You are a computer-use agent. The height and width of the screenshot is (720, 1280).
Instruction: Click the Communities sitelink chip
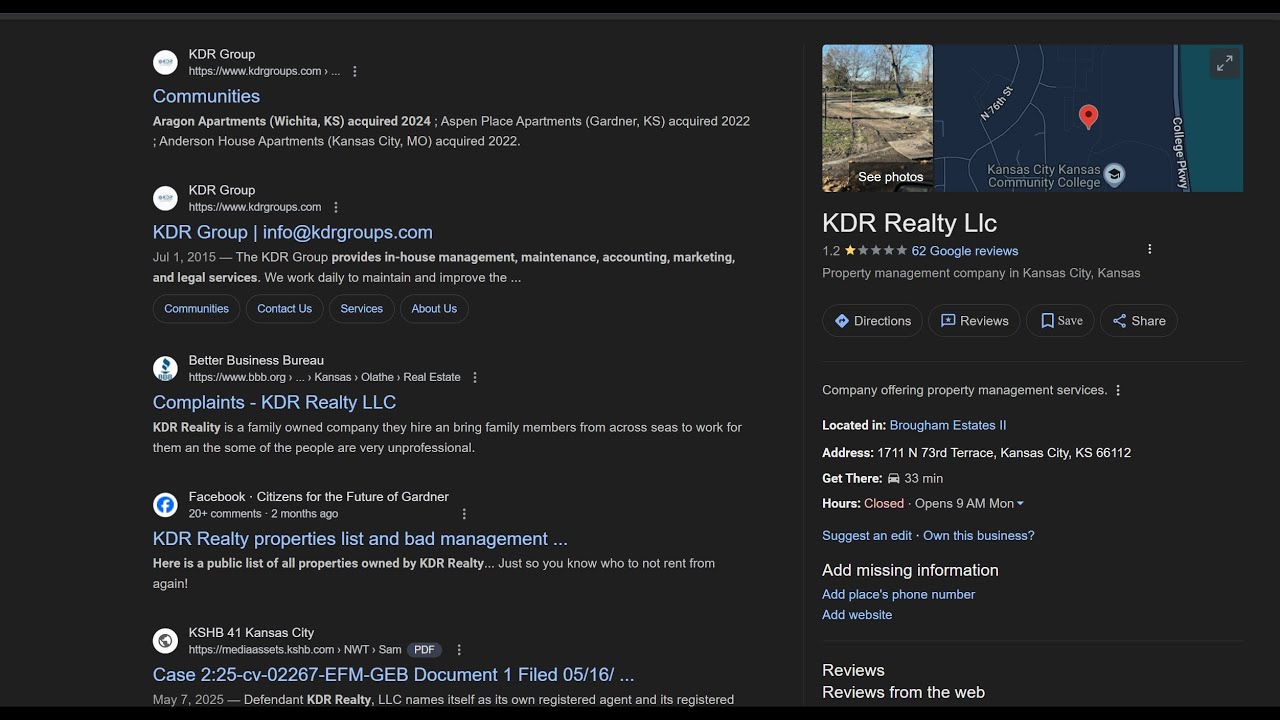tap(196, 309)
